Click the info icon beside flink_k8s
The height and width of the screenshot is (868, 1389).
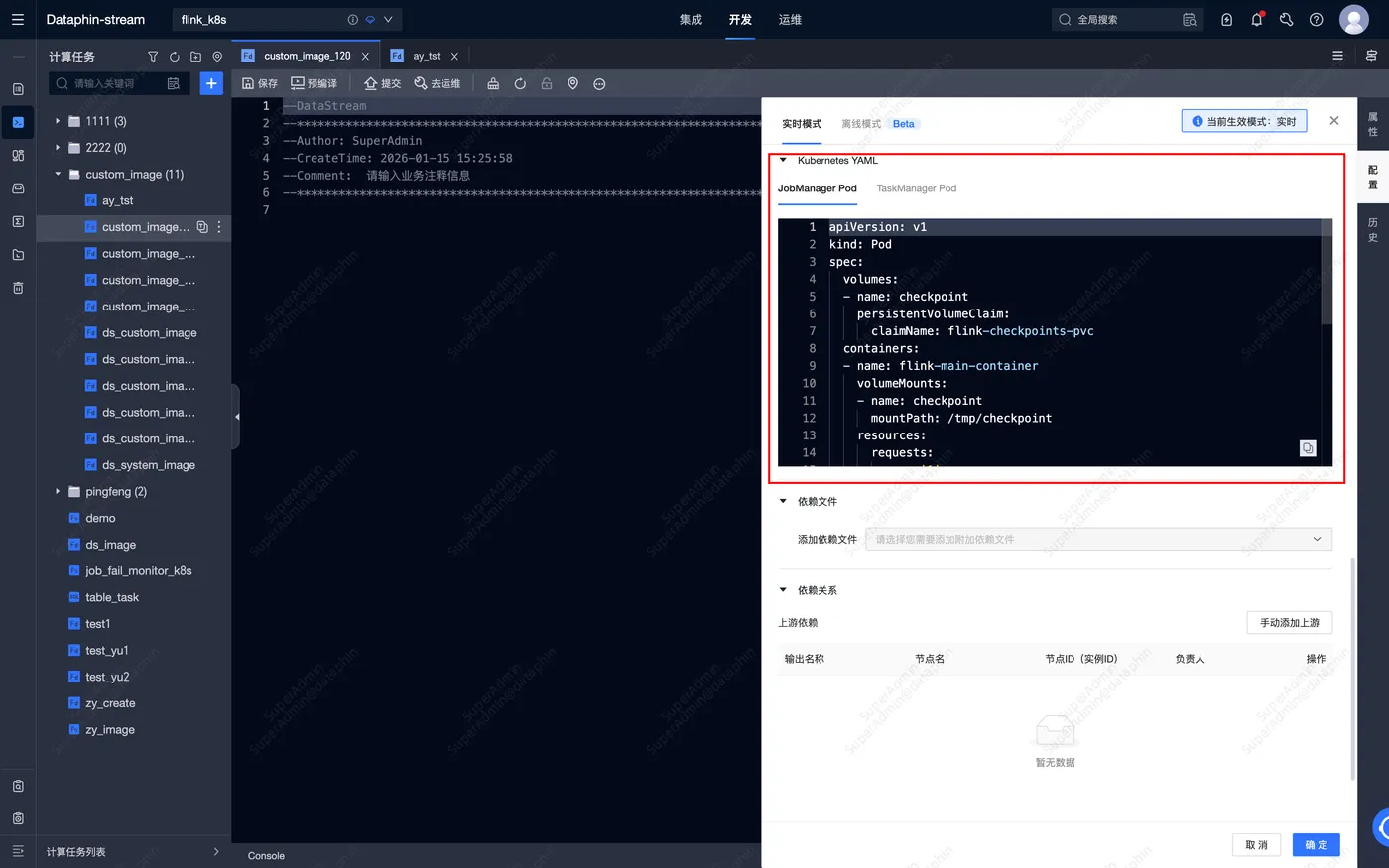[353, 20]
